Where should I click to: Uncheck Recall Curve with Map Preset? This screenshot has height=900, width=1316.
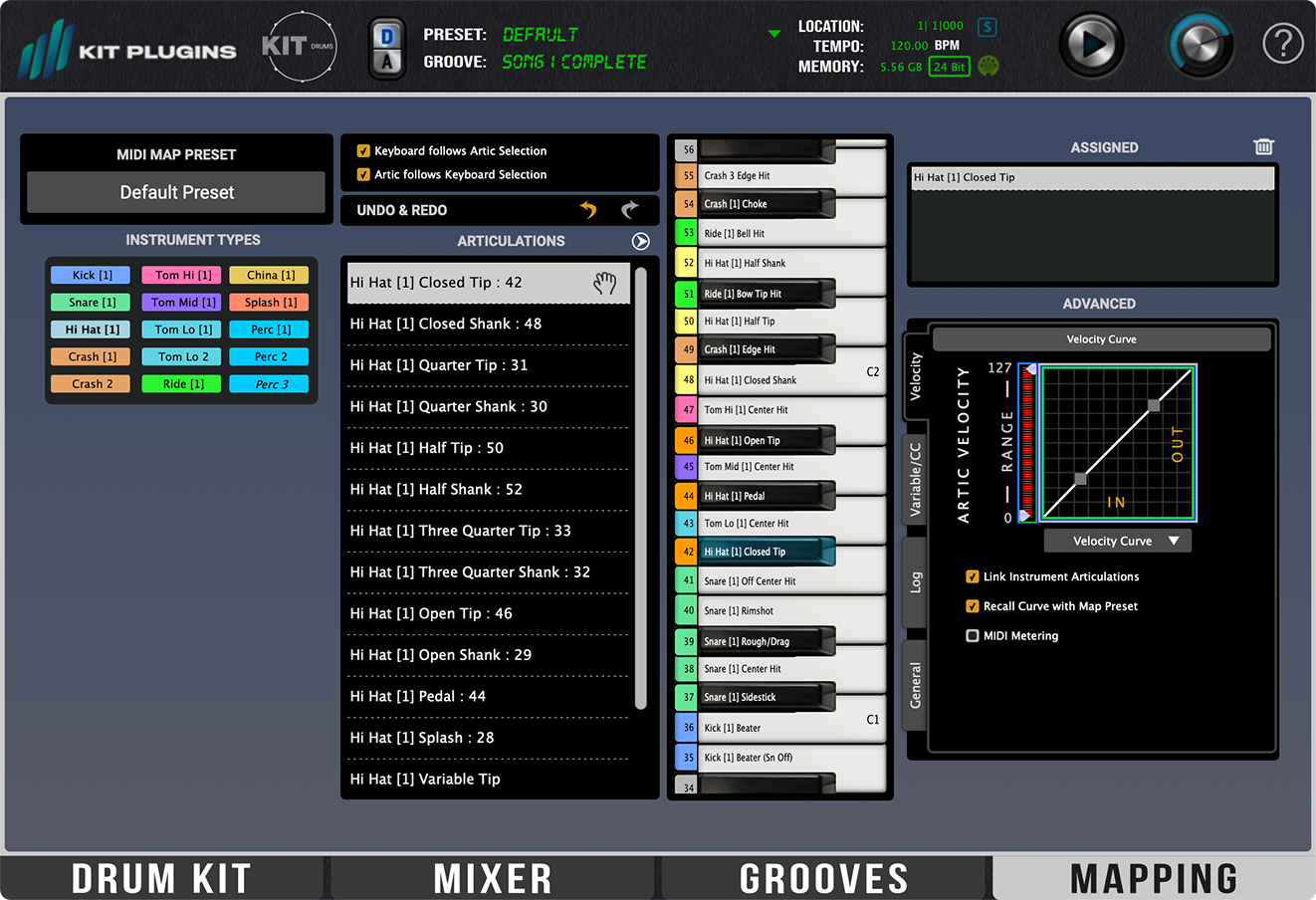coord(973,606)
